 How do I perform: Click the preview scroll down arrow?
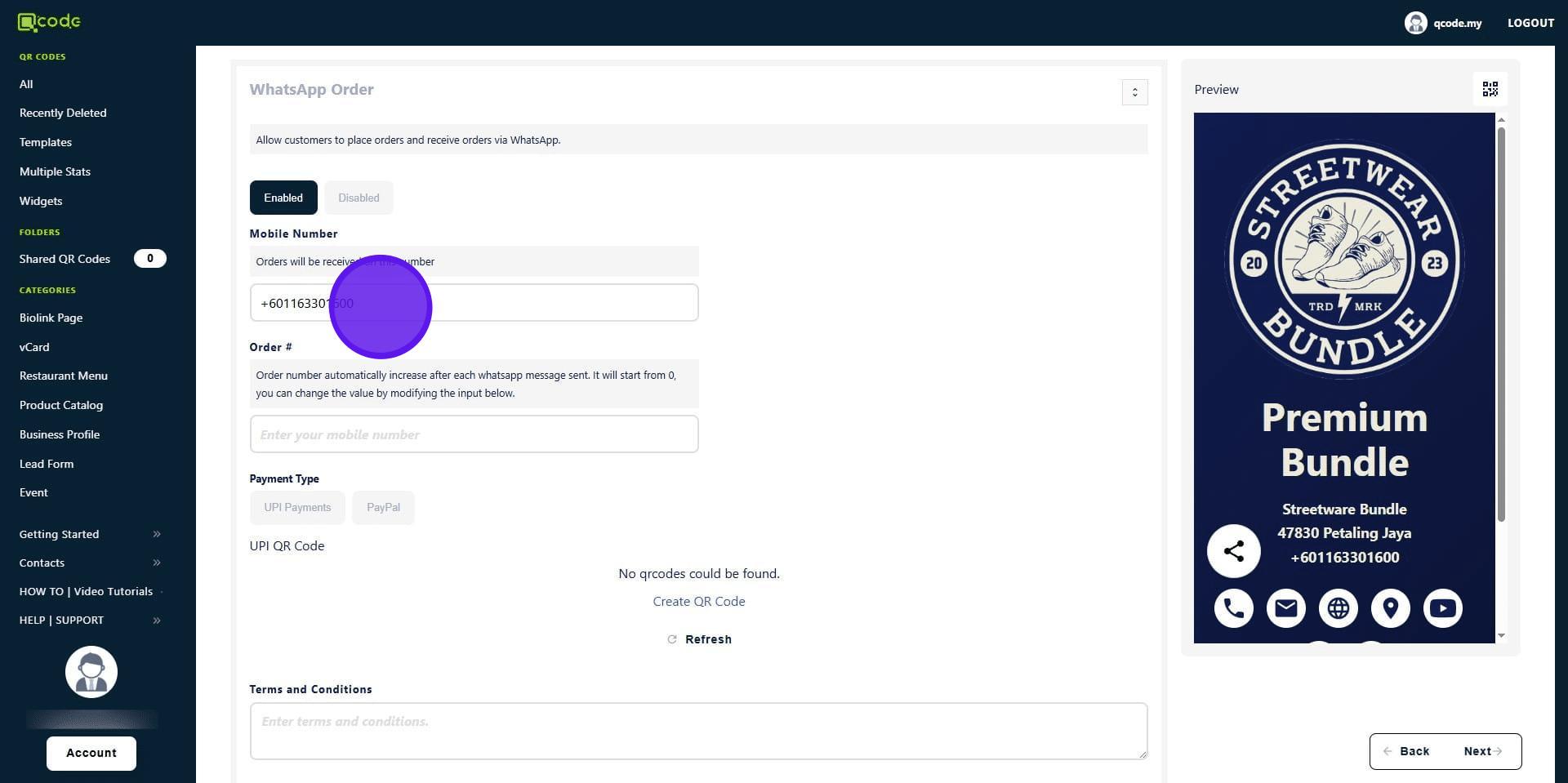(x=1501, y=635)
